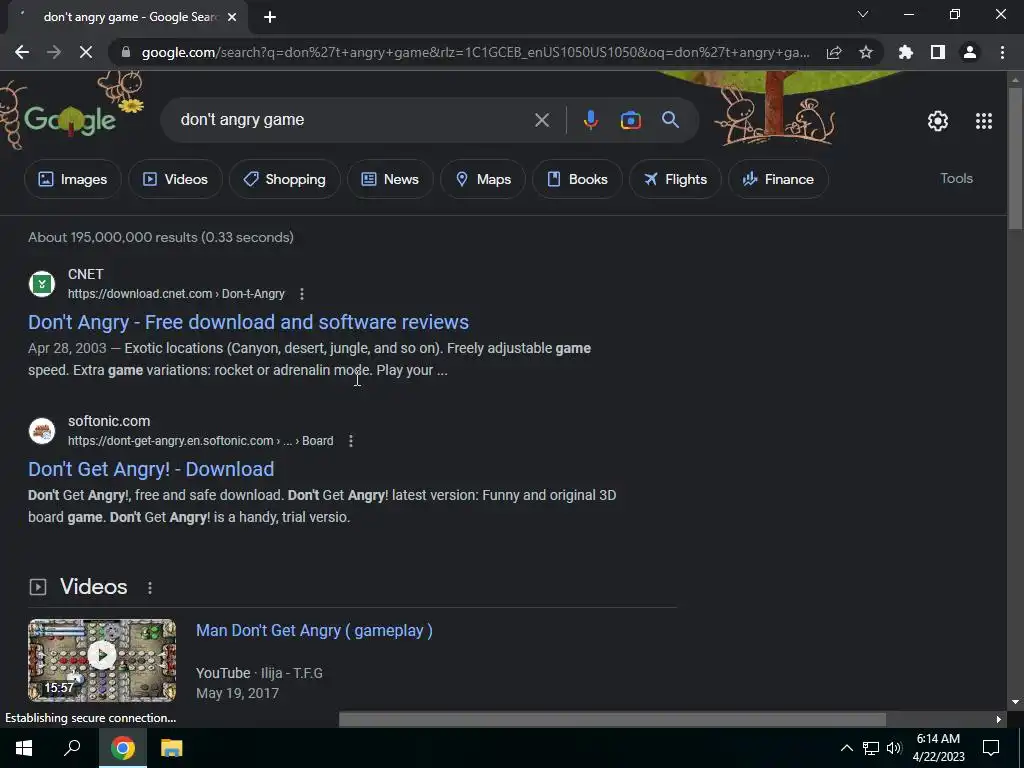
Task: Open the Videos section options menu
Action: click(x=150, y=588)
